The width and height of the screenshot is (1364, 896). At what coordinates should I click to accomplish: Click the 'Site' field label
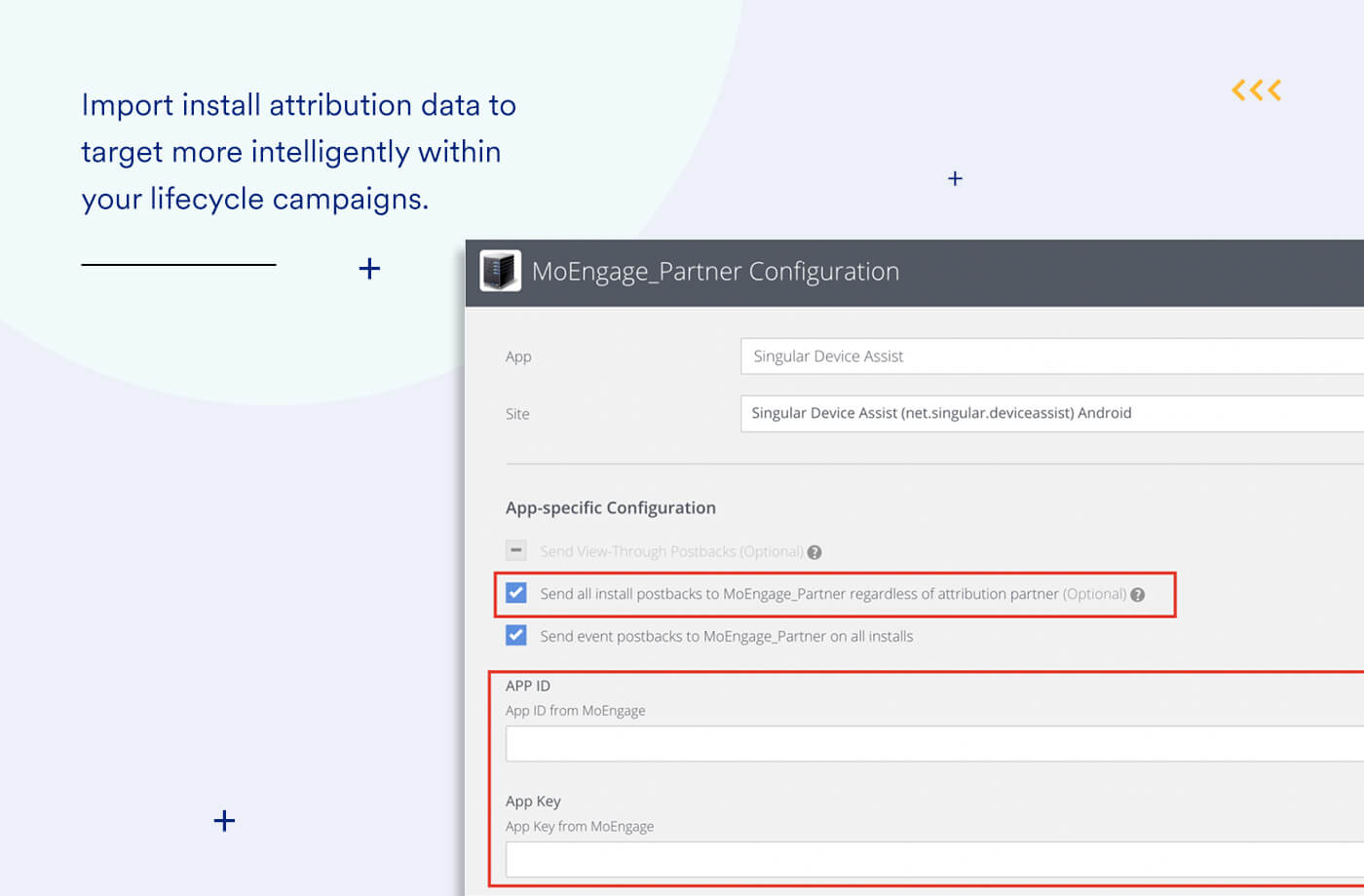[x=517, y=414]
